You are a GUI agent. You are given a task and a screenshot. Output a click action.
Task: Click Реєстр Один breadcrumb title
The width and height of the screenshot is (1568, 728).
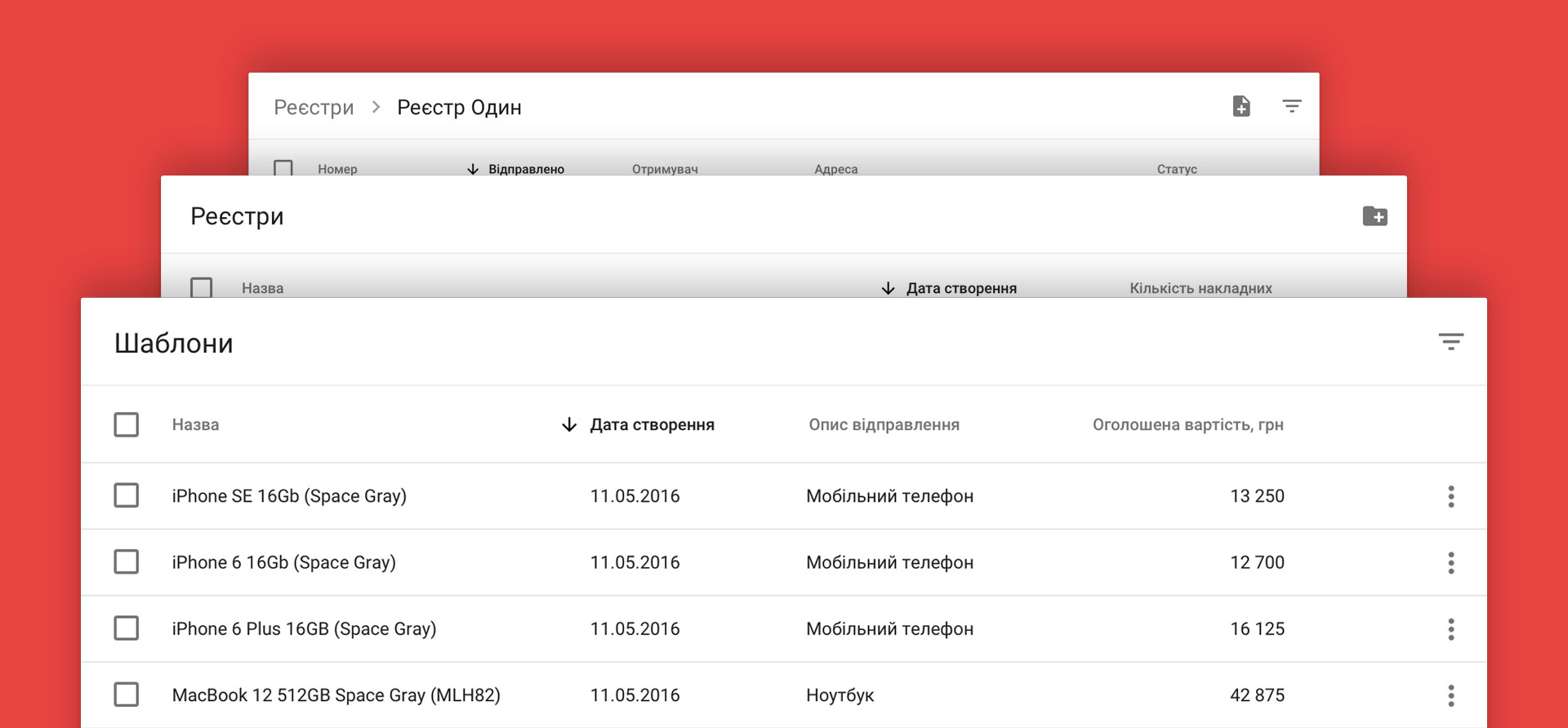(459, 107)
